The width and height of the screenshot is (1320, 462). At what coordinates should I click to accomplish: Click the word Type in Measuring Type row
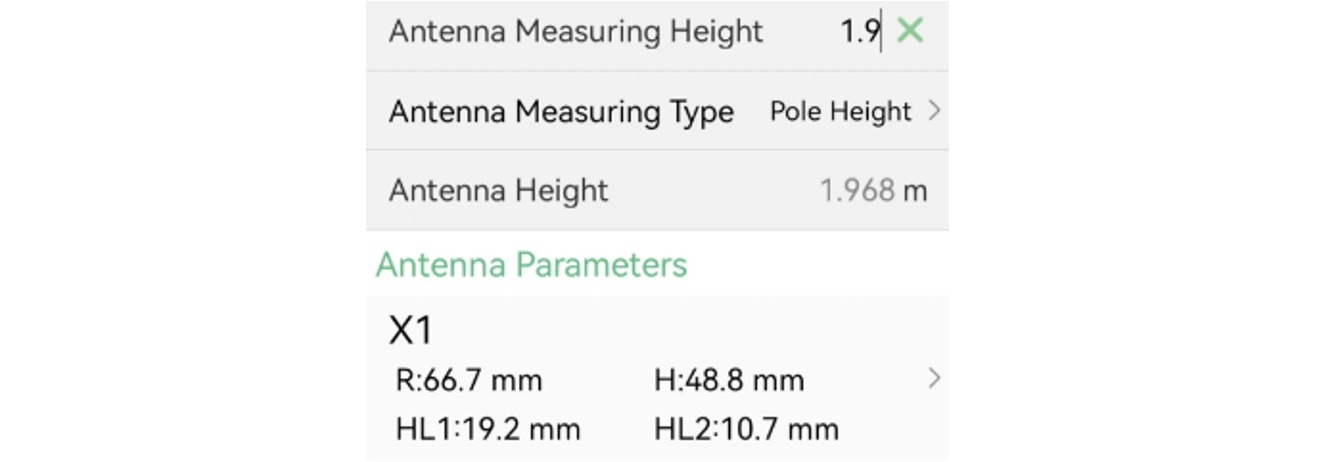click(697, 112)
